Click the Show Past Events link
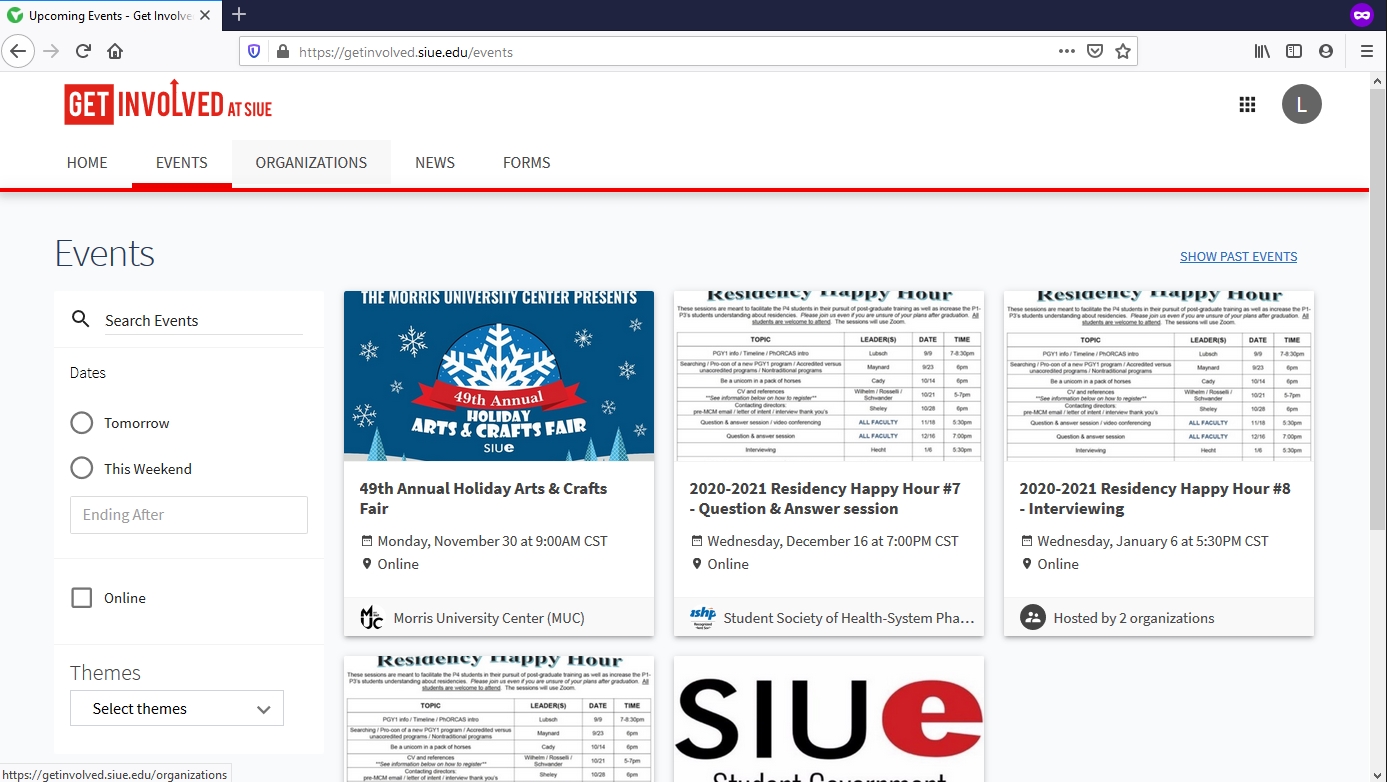The width and height of the screenshot is (1387, 782). pos(1238,257)
